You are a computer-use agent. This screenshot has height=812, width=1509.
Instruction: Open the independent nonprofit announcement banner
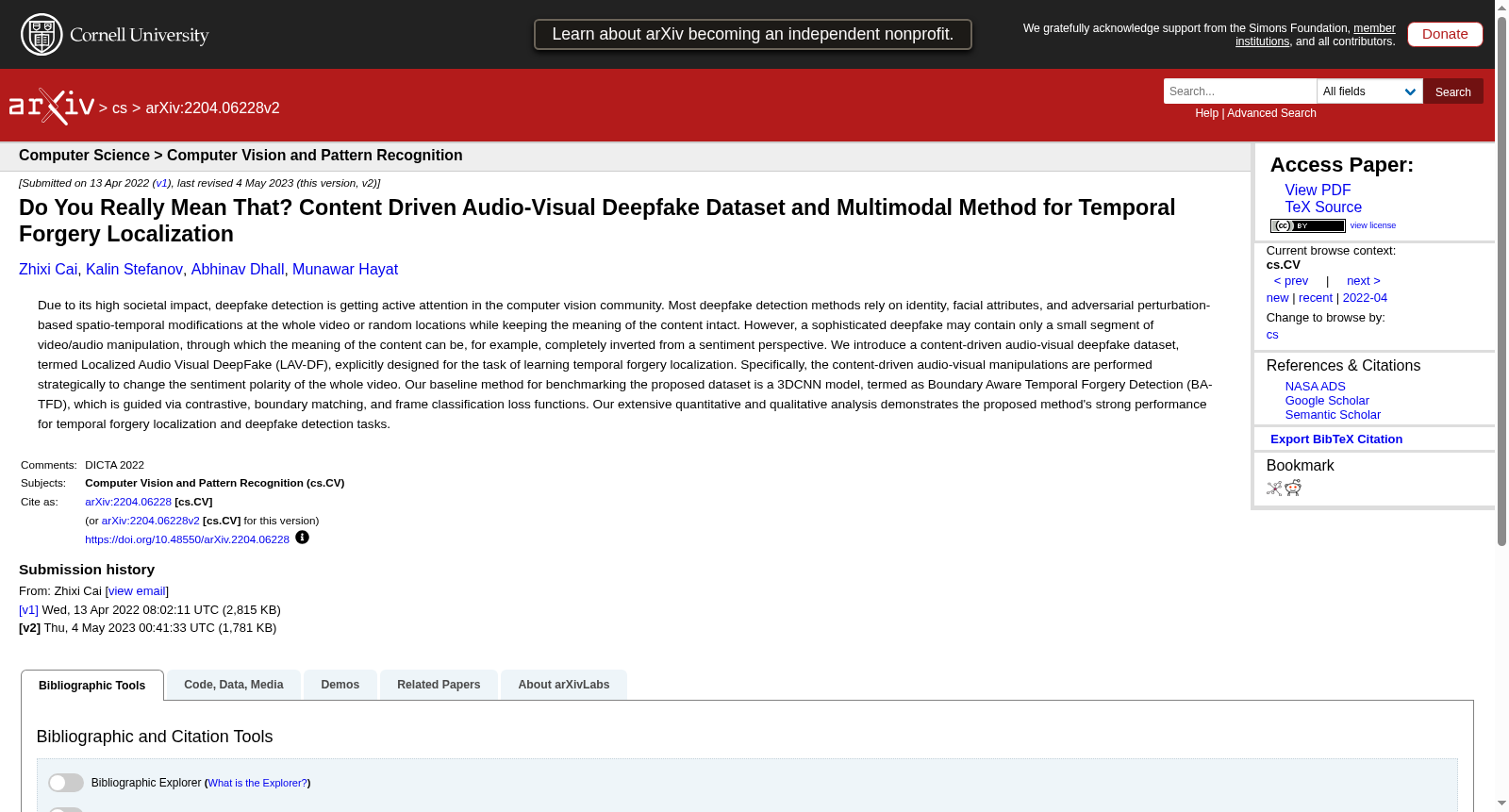pos(753,34)
